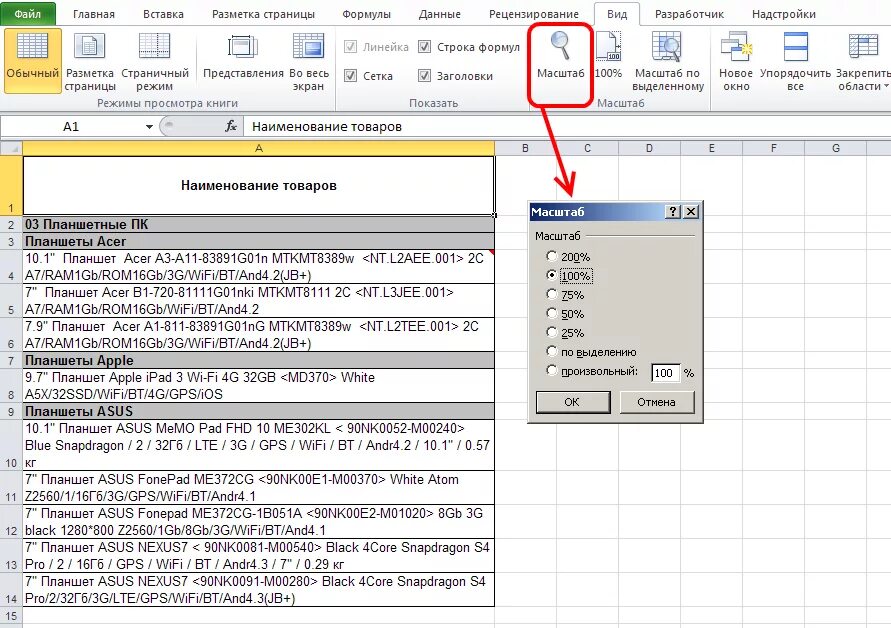Select the Acer A3-A11 tablet cell
Viewport: 891px width, 628px height.
(x=259, y=267)
